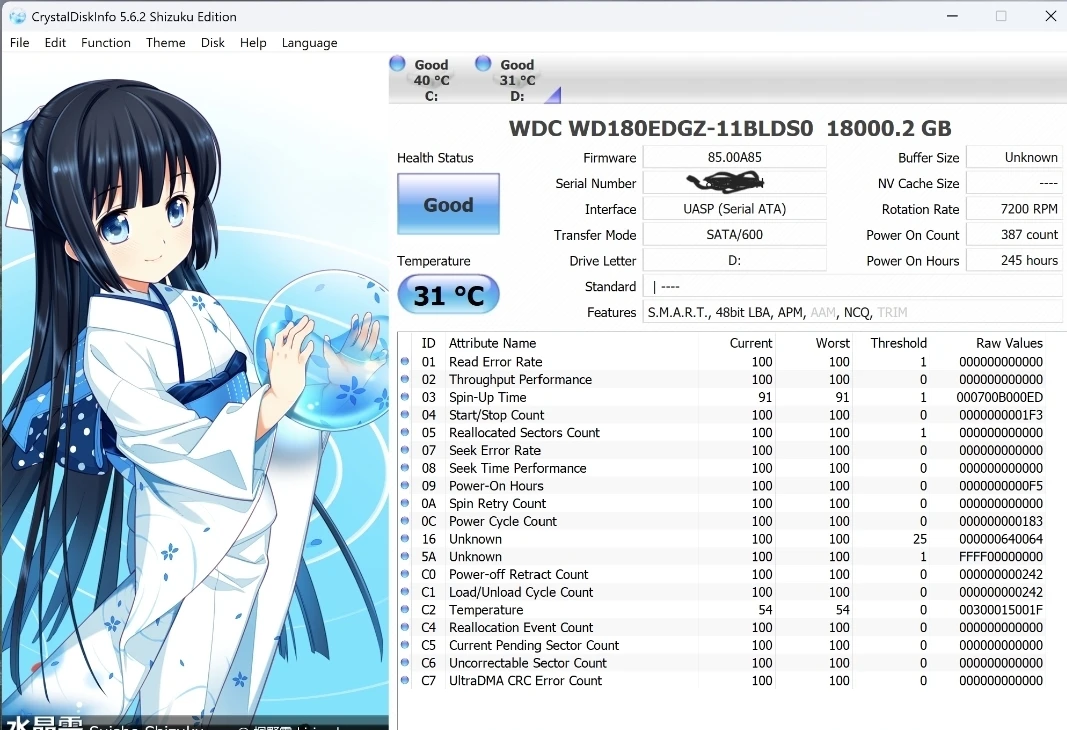The image size is (1067, 730).
Task: Click status dot of attribute 5A Unknown row
Action: pos(406,556)
